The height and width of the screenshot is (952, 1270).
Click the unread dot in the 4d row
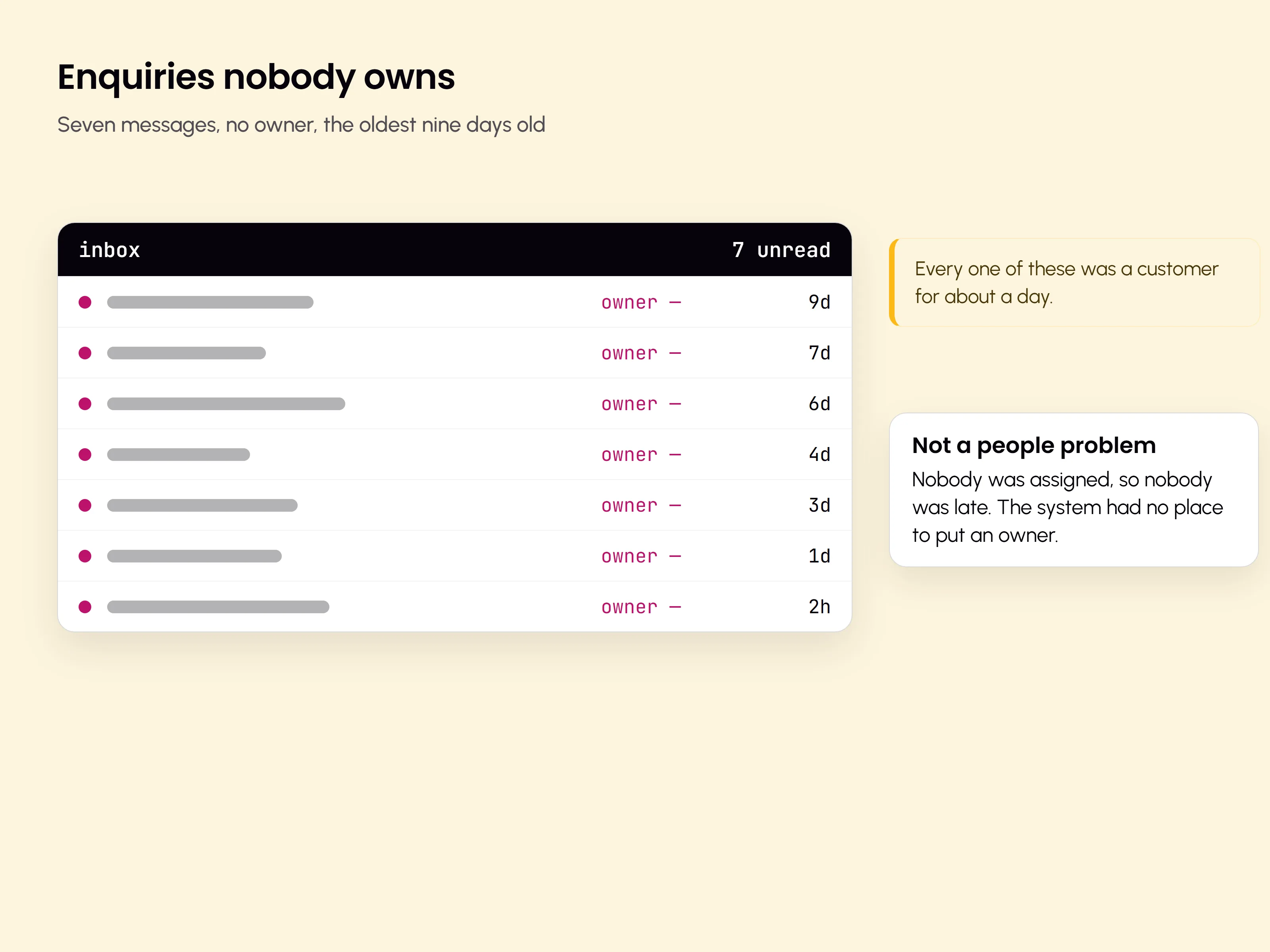(x=85, y=455)
